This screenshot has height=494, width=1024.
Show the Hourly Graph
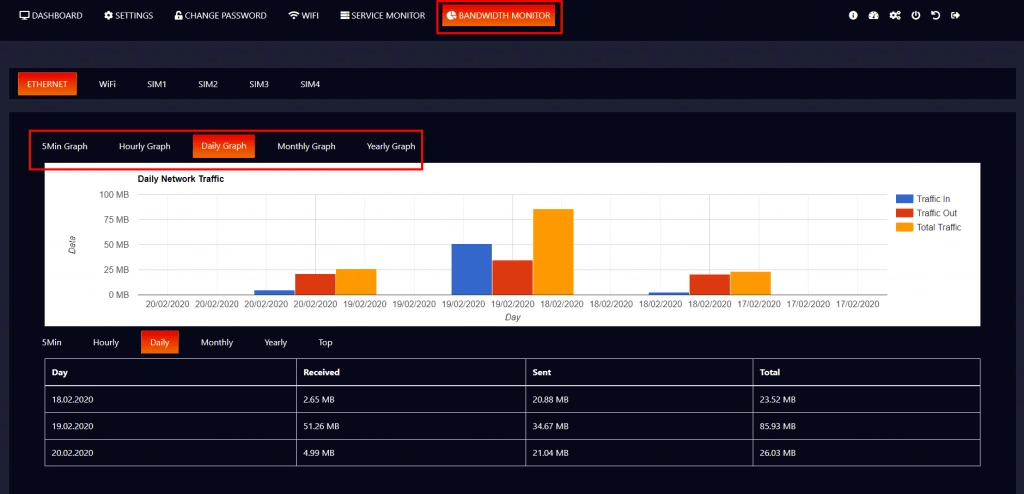point(144,146)
